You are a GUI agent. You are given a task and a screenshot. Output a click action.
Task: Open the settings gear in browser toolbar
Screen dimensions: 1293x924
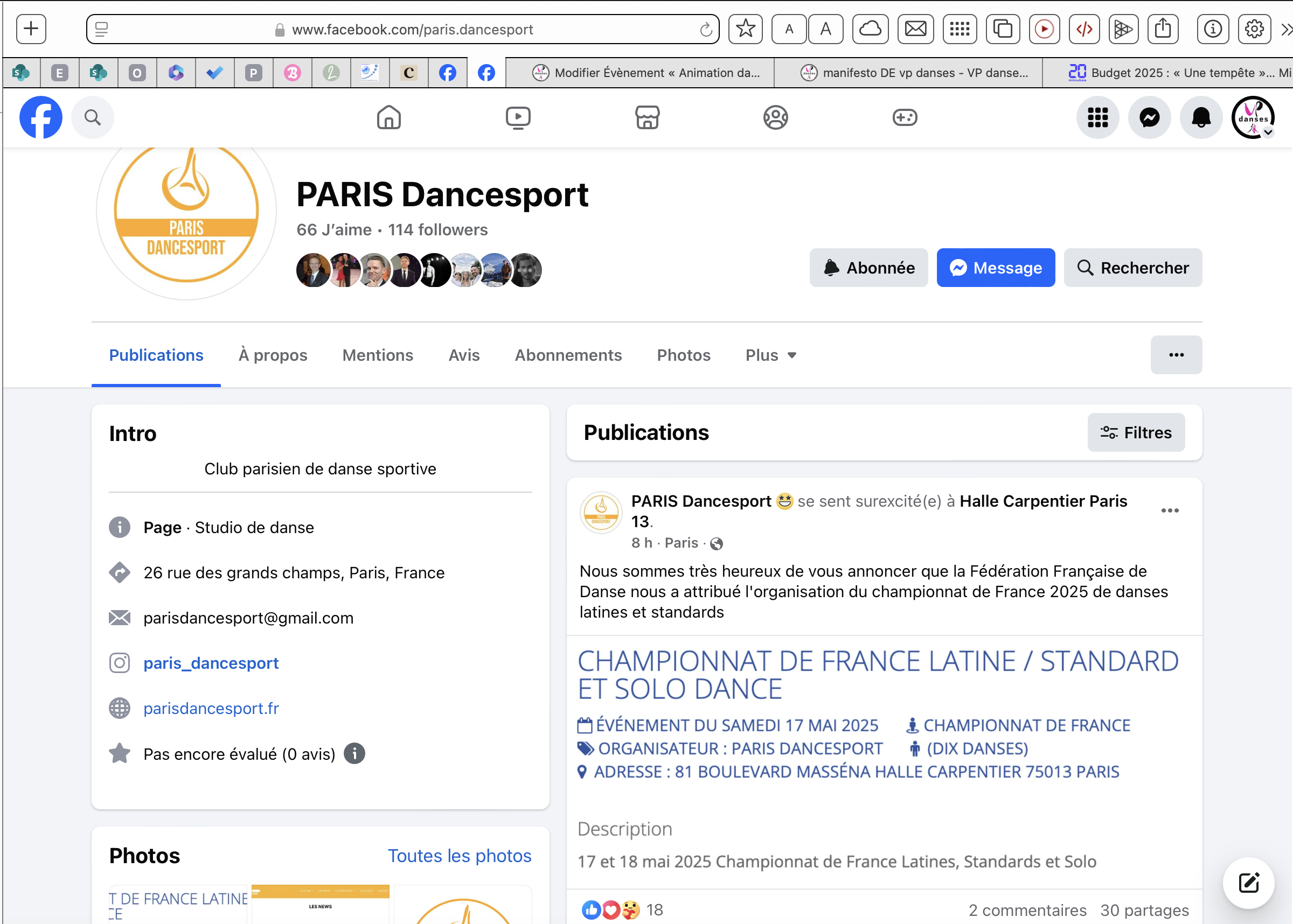click(x=1254, y=29)
